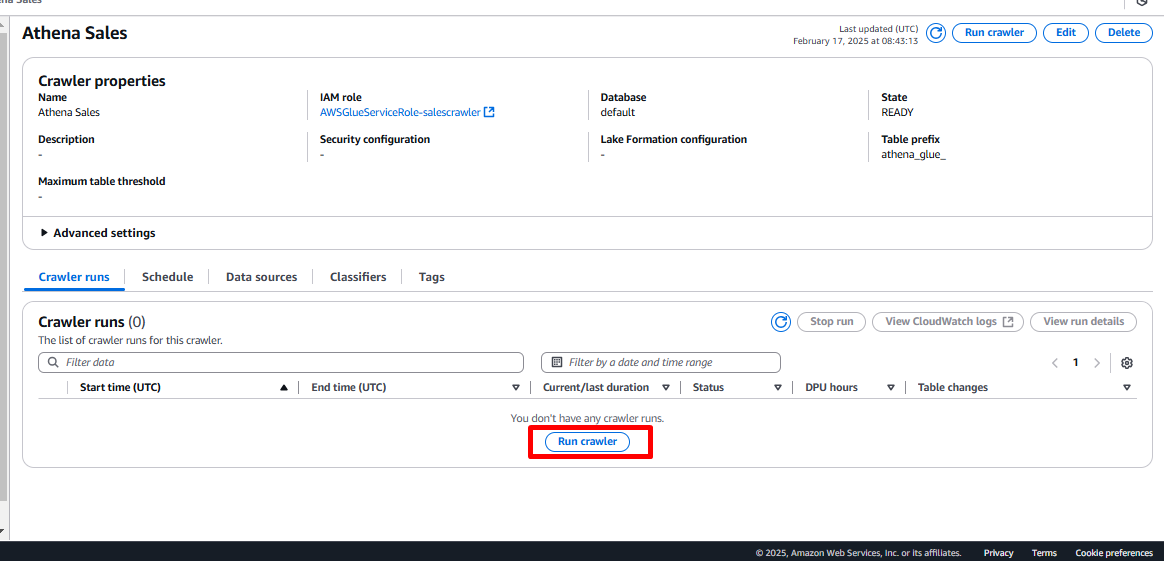Viewport: 1164px width, 561px height.
Task: Go to previous page of crawler runs
Action: pyautogui.click(x=1055, y=363)
